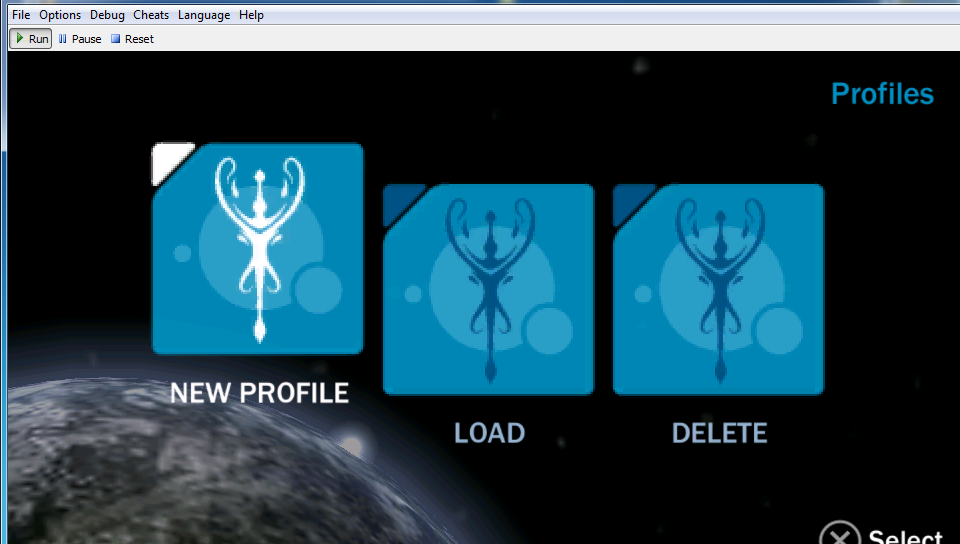Show the Language menu

[x=204, y=15]
